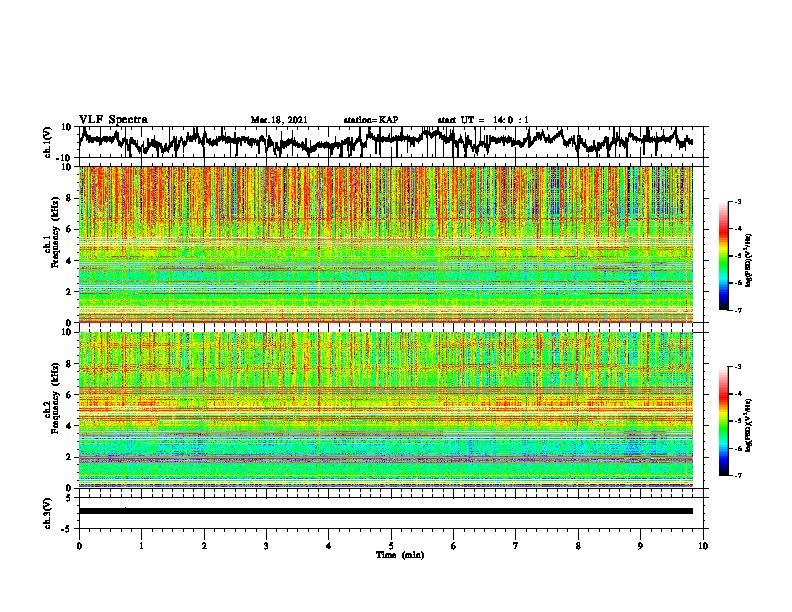
Task: Click the ch.1 colorbar 'log(PSD)' label
Action: tap(749, 260)
